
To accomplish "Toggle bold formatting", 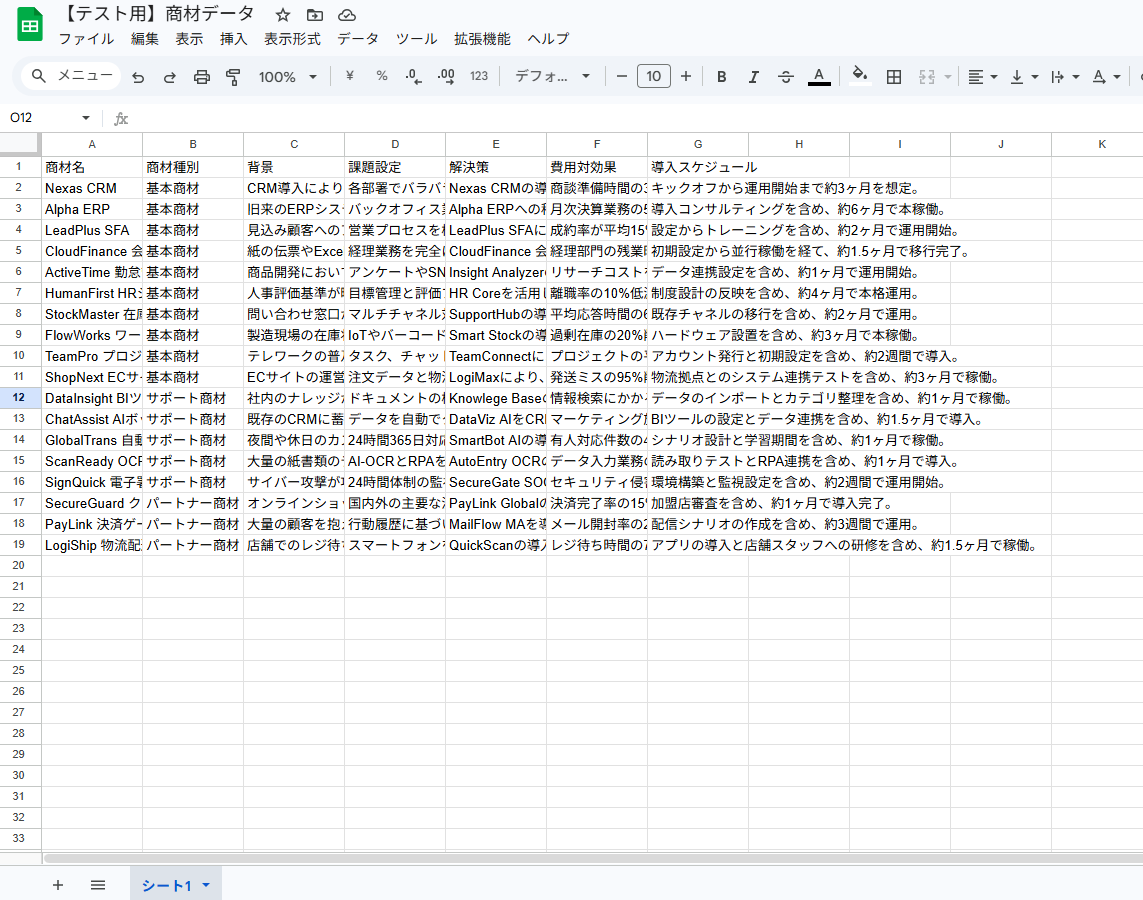I will [722, 77].
